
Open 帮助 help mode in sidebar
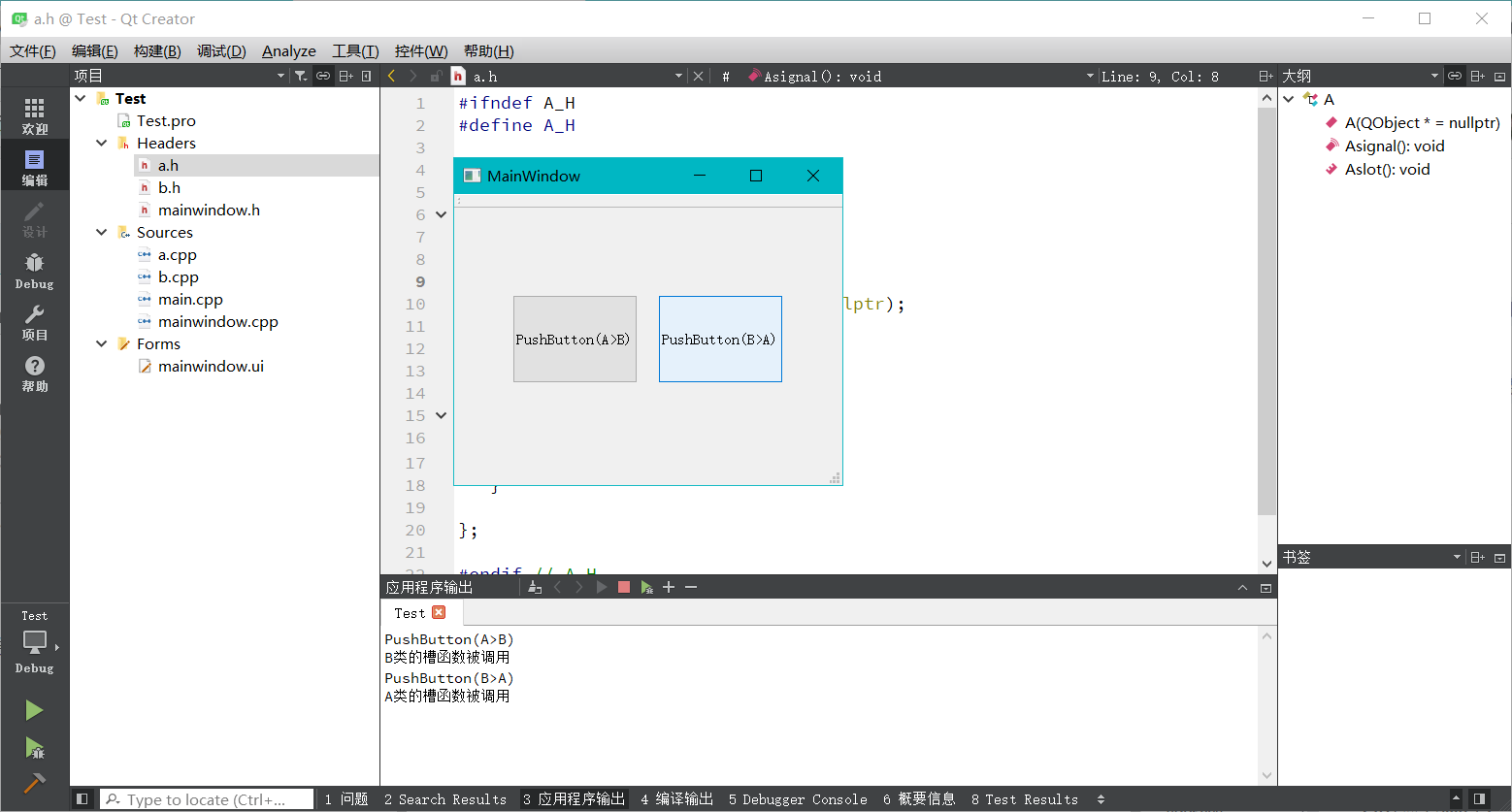35,374
